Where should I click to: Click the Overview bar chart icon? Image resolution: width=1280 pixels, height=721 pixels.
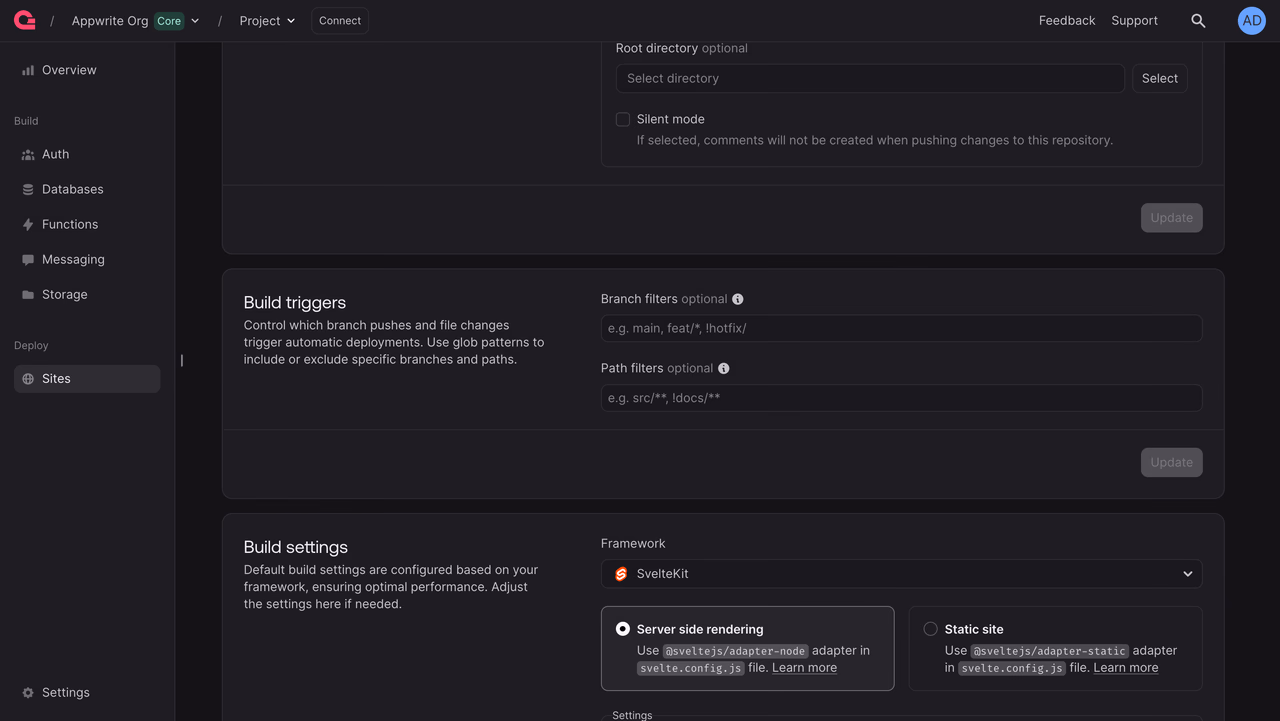(28, 70)
